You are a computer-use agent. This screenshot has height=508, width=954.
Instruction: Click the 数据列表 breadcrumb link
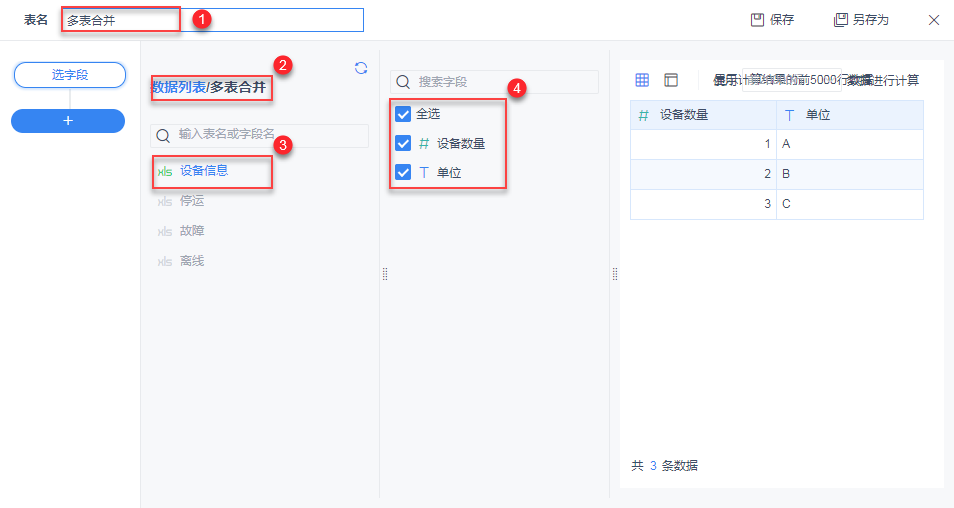179,87
